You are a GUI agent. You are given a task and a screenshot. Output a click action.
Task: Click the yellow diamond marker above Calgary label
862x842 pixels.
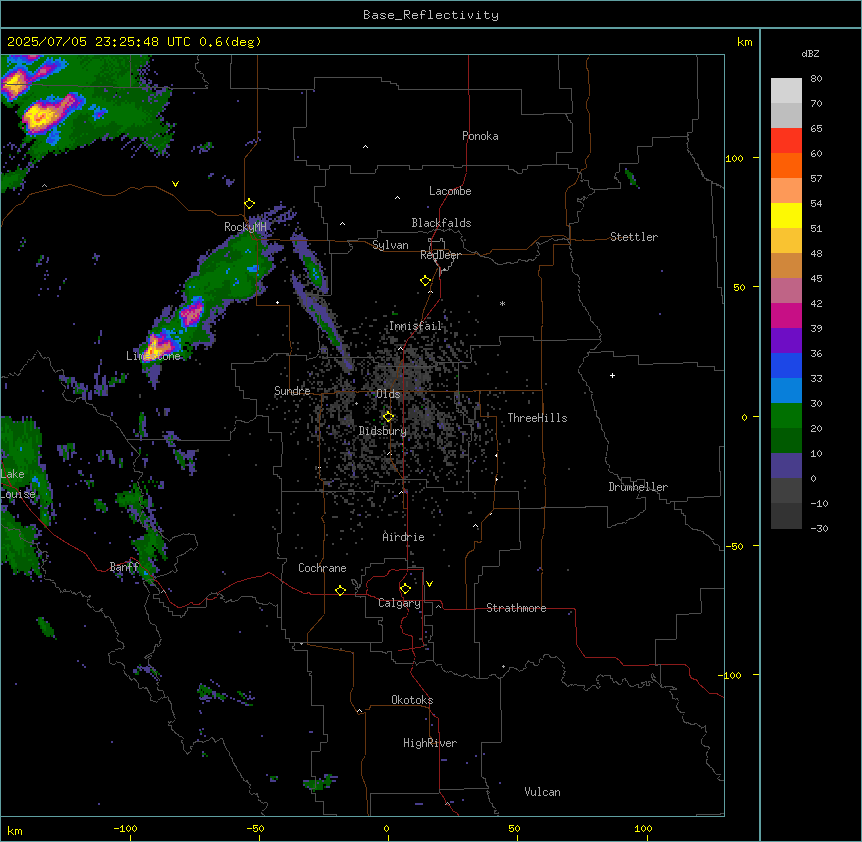pos(405,589)
